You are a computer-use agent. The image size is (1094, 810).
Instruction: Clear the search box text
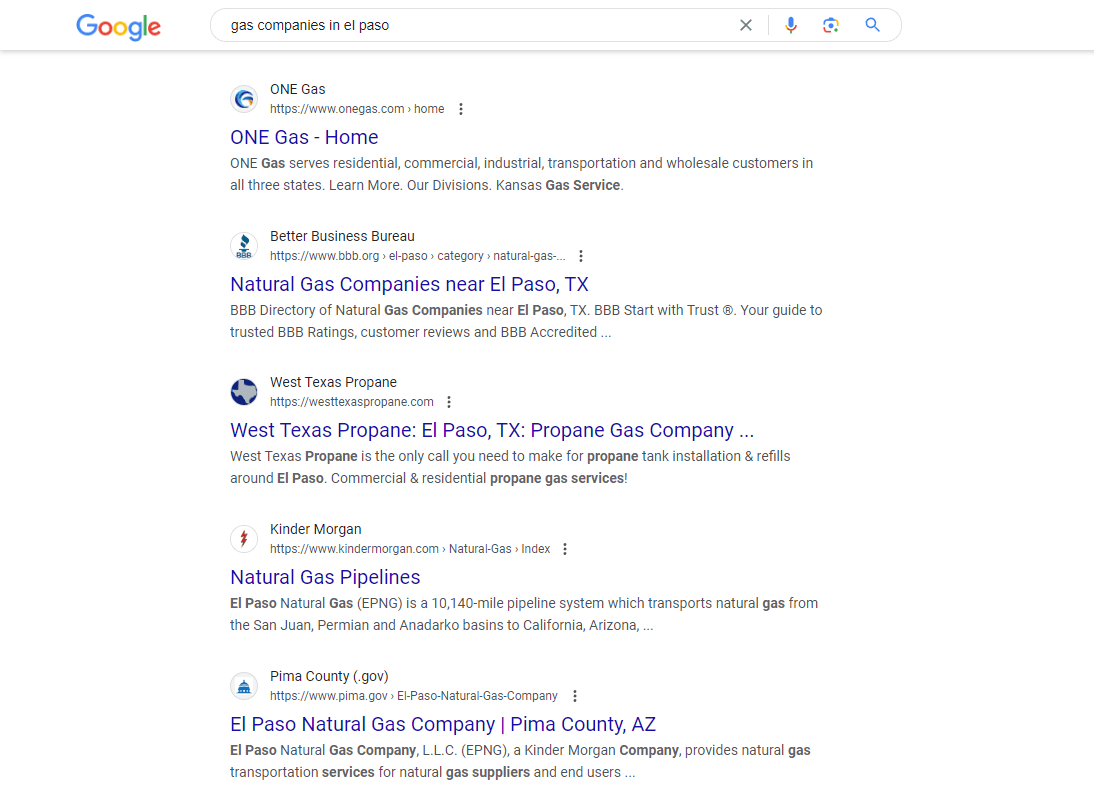(746, 26)
